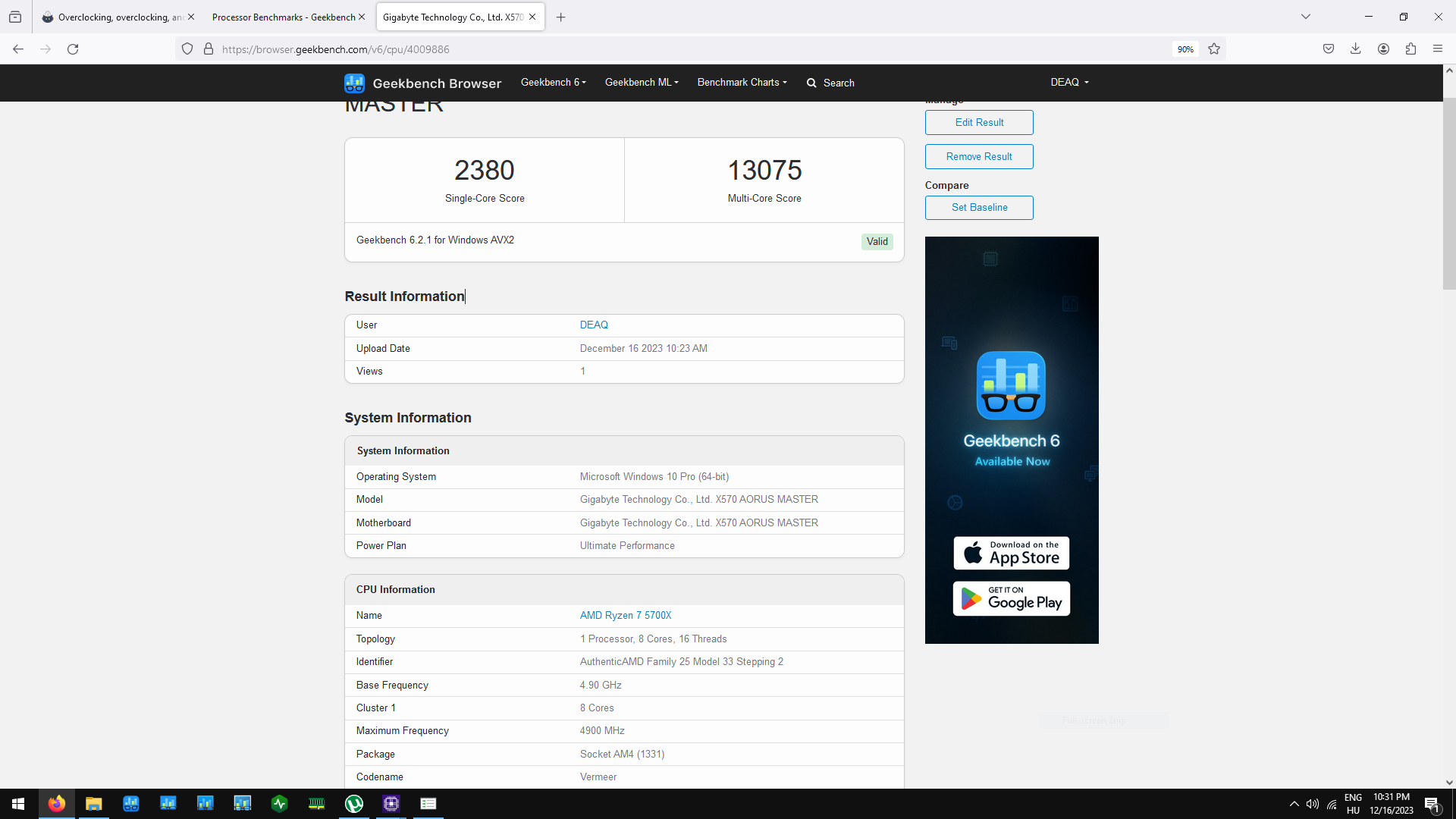1456x819 pixels.
Task: Open the Firefox tab manager icon
Action: 15,17
